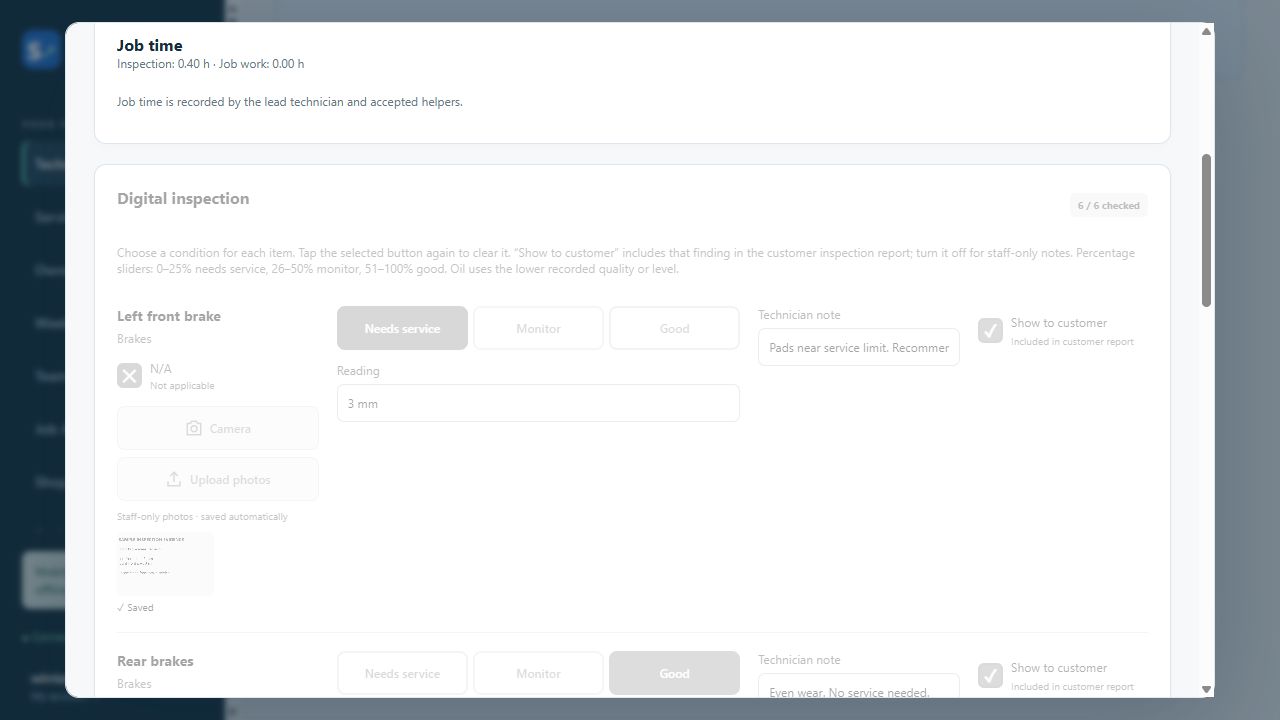
Task: Click the "Digital inspection" heading
Action: (183, 198)
